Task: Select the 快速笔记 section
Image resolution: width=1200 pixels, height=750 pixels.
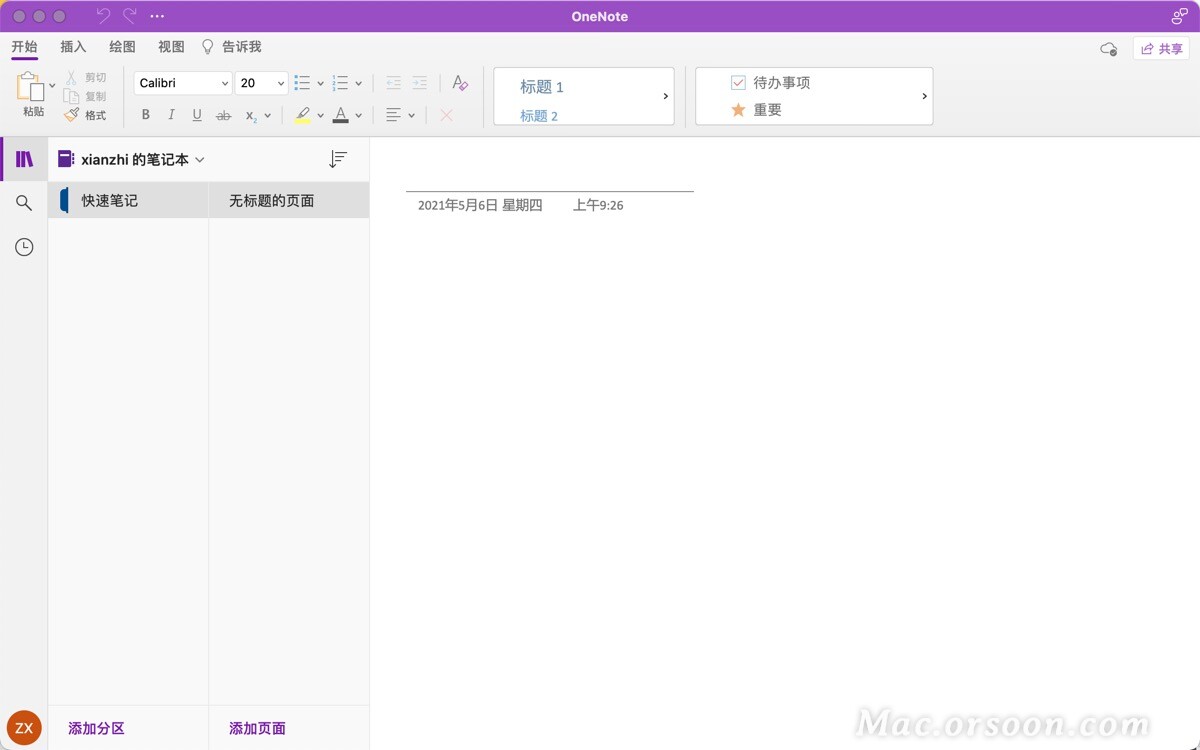Action: (110, 200)
